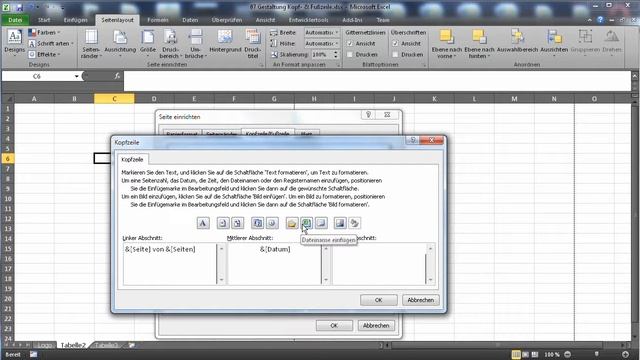Viewport: 640px width, 360px height.
Task: Click the fx insert function icon
Action: click(117, 76)
